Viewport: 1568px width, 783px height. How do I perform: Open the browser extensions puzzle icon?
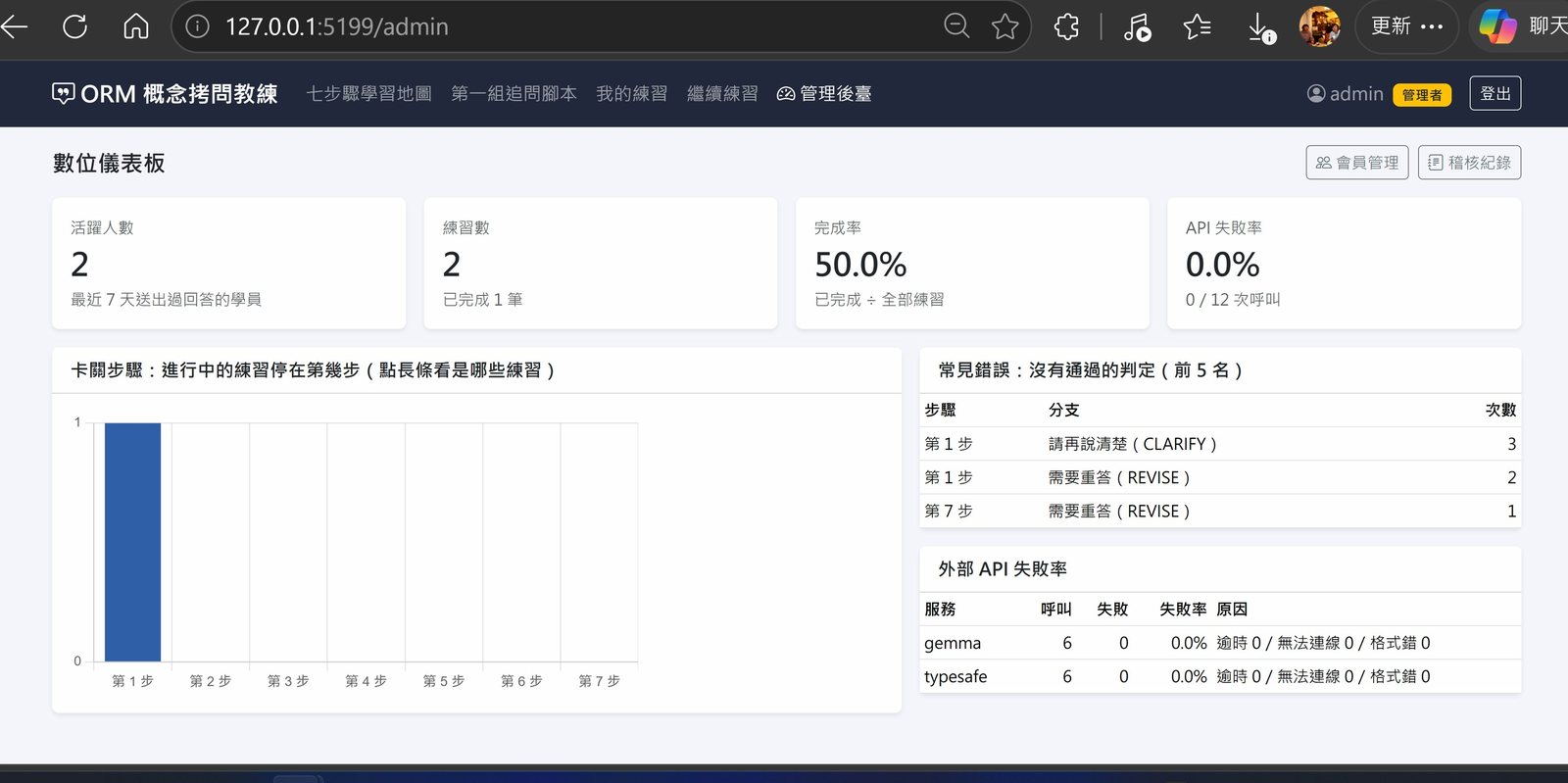pos(1066,26)
